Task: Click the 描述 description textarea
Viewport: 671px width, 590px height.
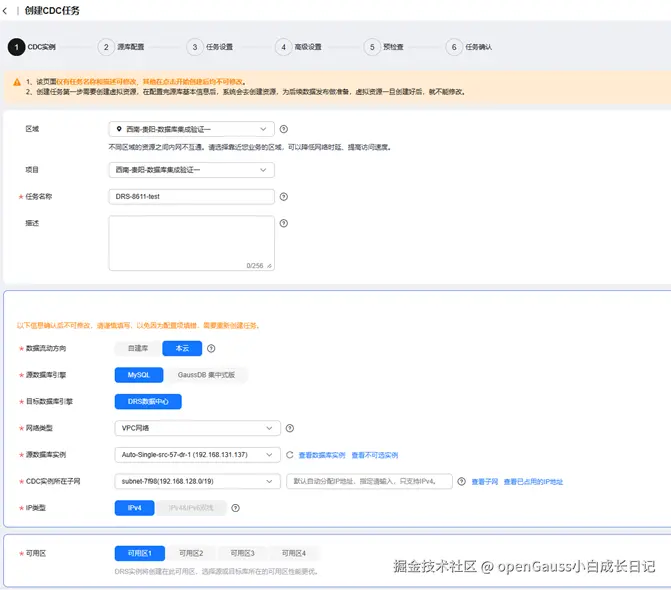Action: [x=191, y=243]
